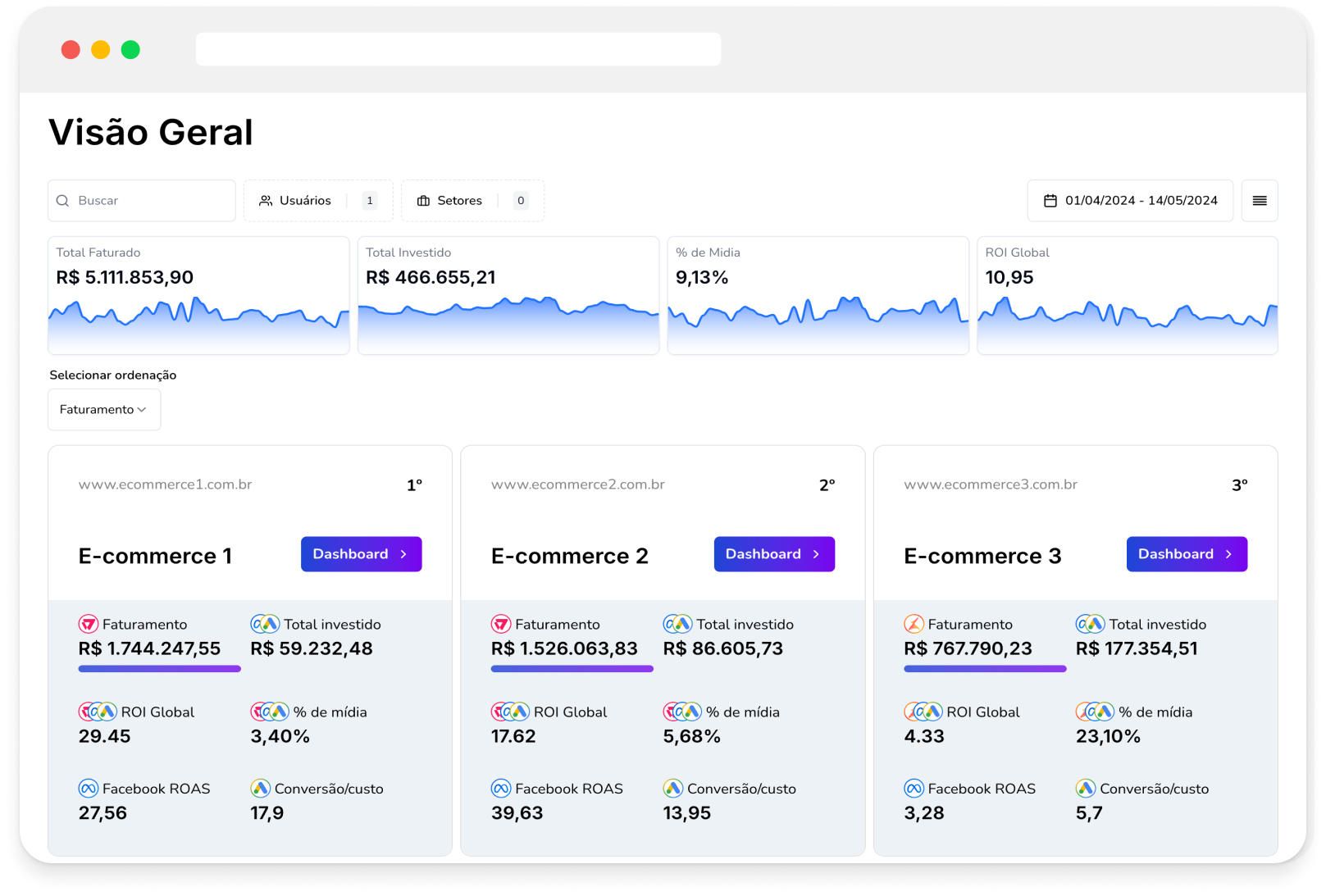Screen dimensions: 1326x896
Task: Click E-commerce 3 Faturamento progress bar
Action: pyautogui.click(x=985, y=669)
